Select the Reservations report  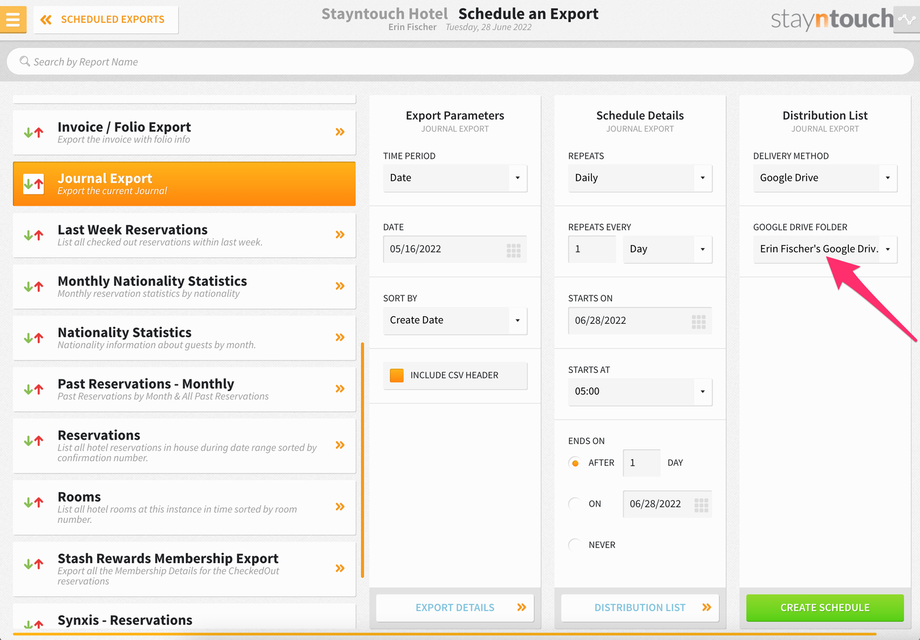pyautogui.click(x=184, y=446)
